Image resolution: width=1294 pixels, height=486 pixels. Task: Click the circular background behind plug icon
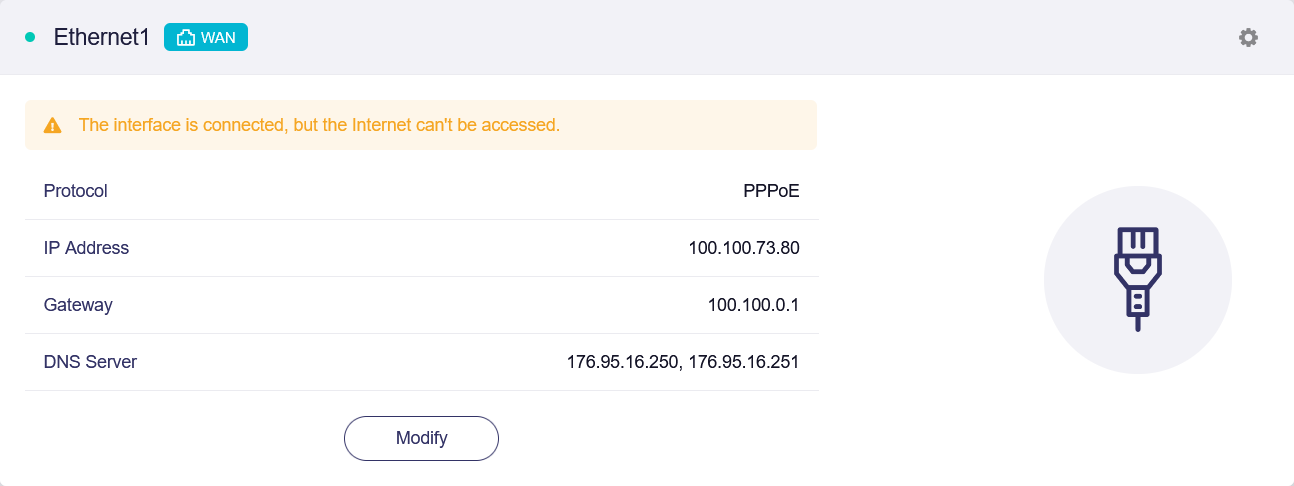point(1138,280)
